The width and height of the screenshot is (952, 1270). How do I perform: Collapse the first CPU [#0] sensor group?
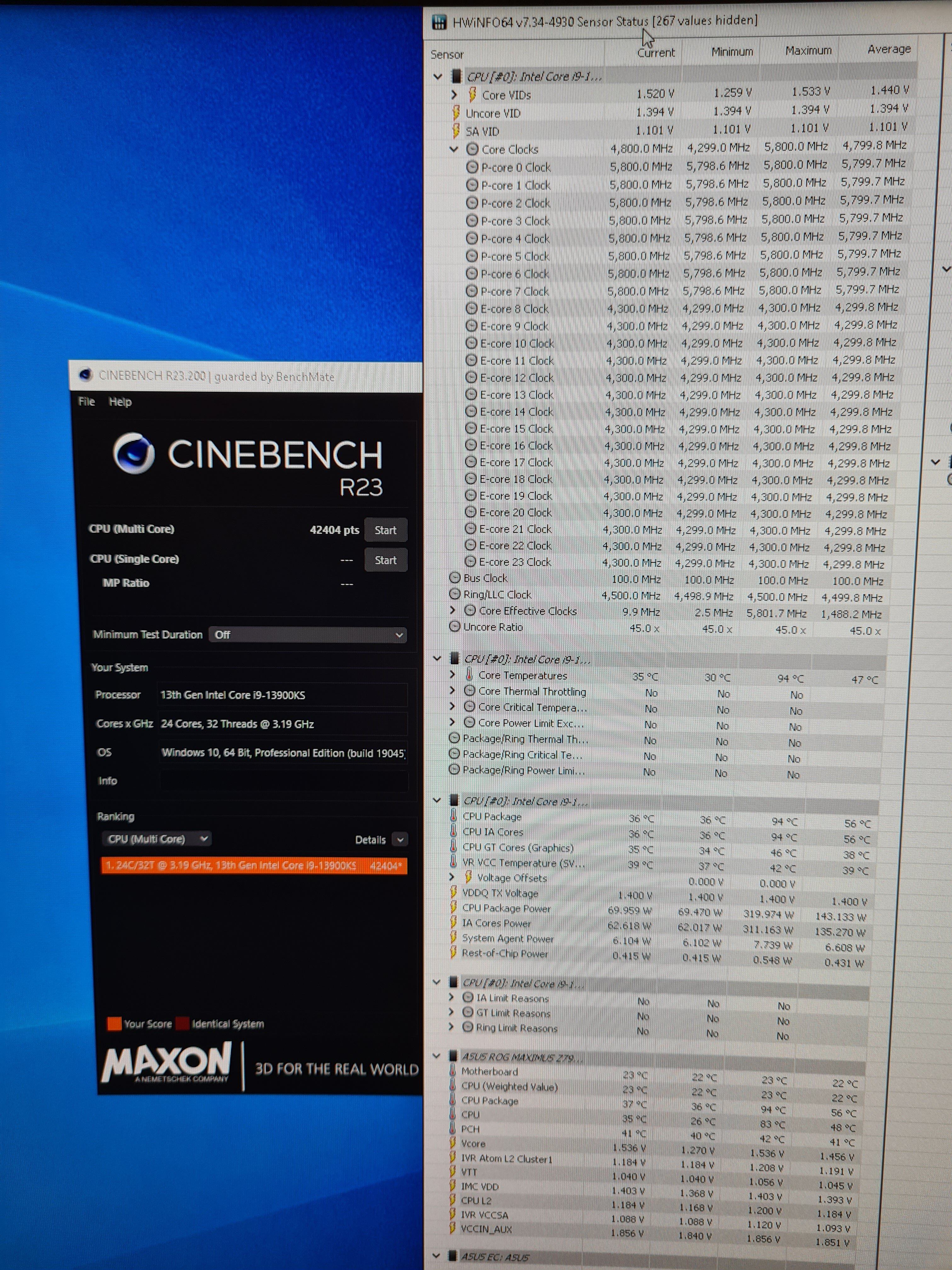[438, 76]
